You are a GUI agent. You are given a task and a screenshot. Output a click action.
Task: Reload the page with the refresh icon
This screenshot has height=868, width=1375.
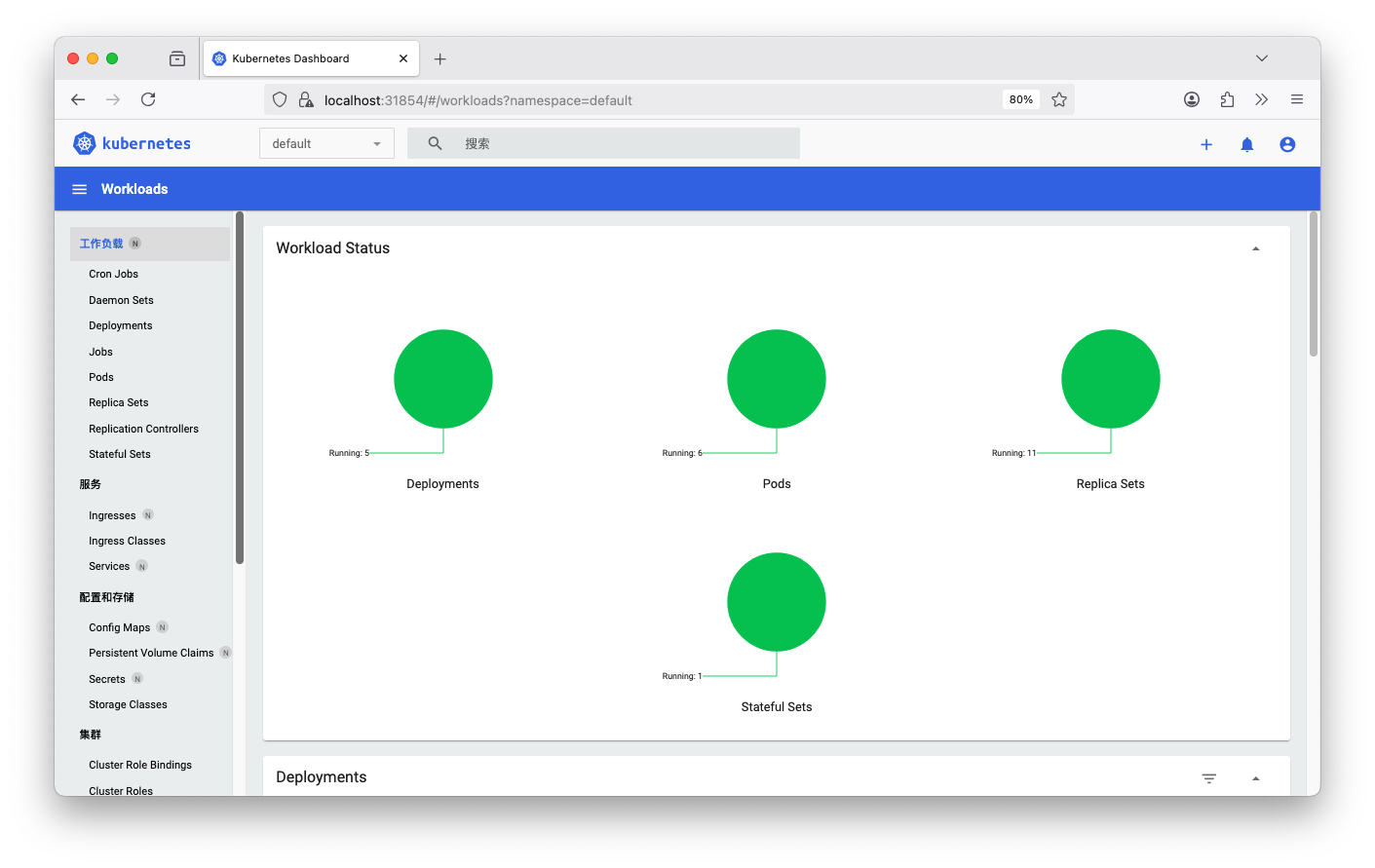pyautogui.click(x=148, y=99)
